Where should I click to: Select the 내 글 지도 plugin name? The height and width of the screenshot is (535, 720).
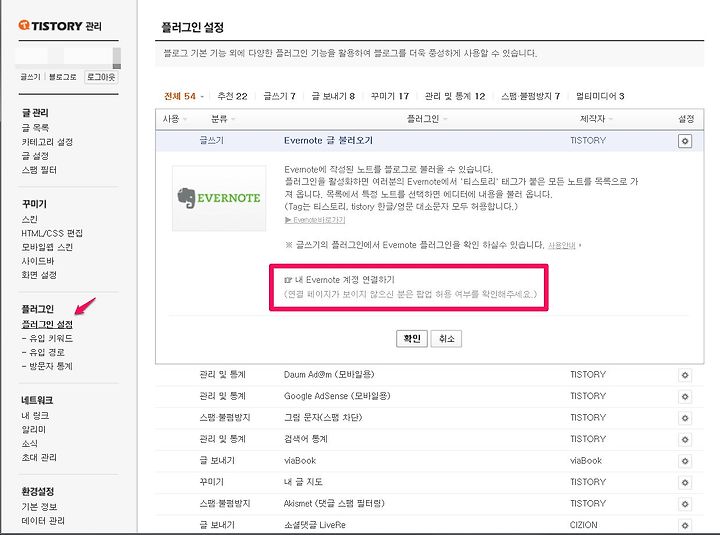[x=303, y=482]
